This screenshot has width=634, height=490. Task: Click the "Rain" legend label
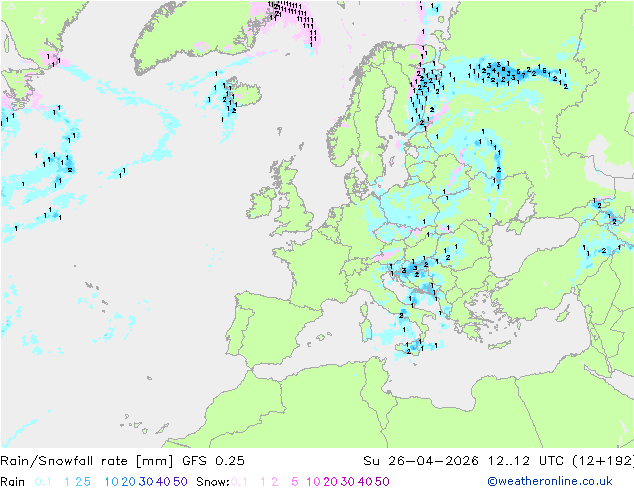click(13, 482)
